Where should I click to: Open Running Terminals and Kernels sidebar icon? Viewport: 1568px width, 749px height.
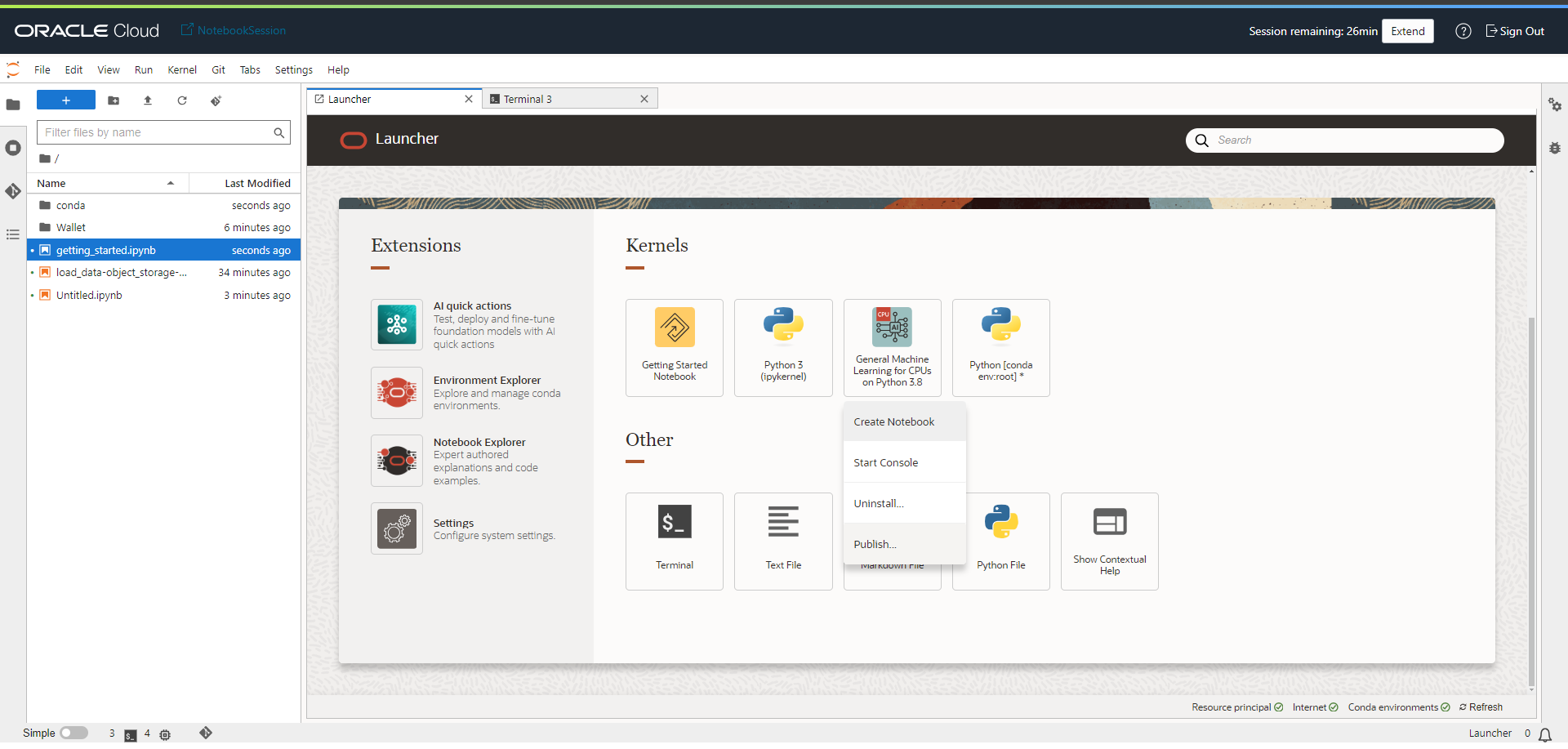tap(13, 148)
